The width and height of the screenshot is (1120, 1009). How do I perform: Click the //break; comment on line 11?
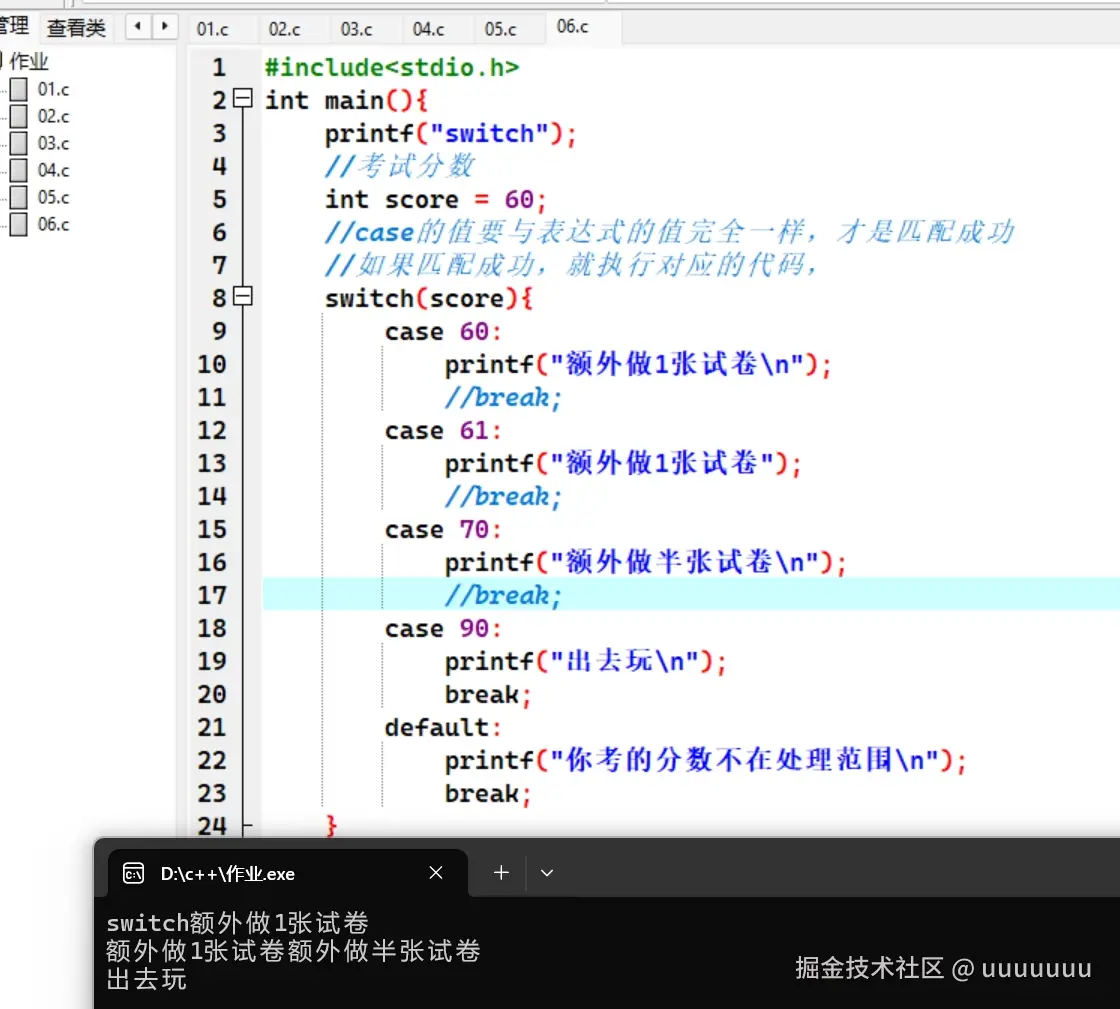pyautogui.click(x=504, y=398)
